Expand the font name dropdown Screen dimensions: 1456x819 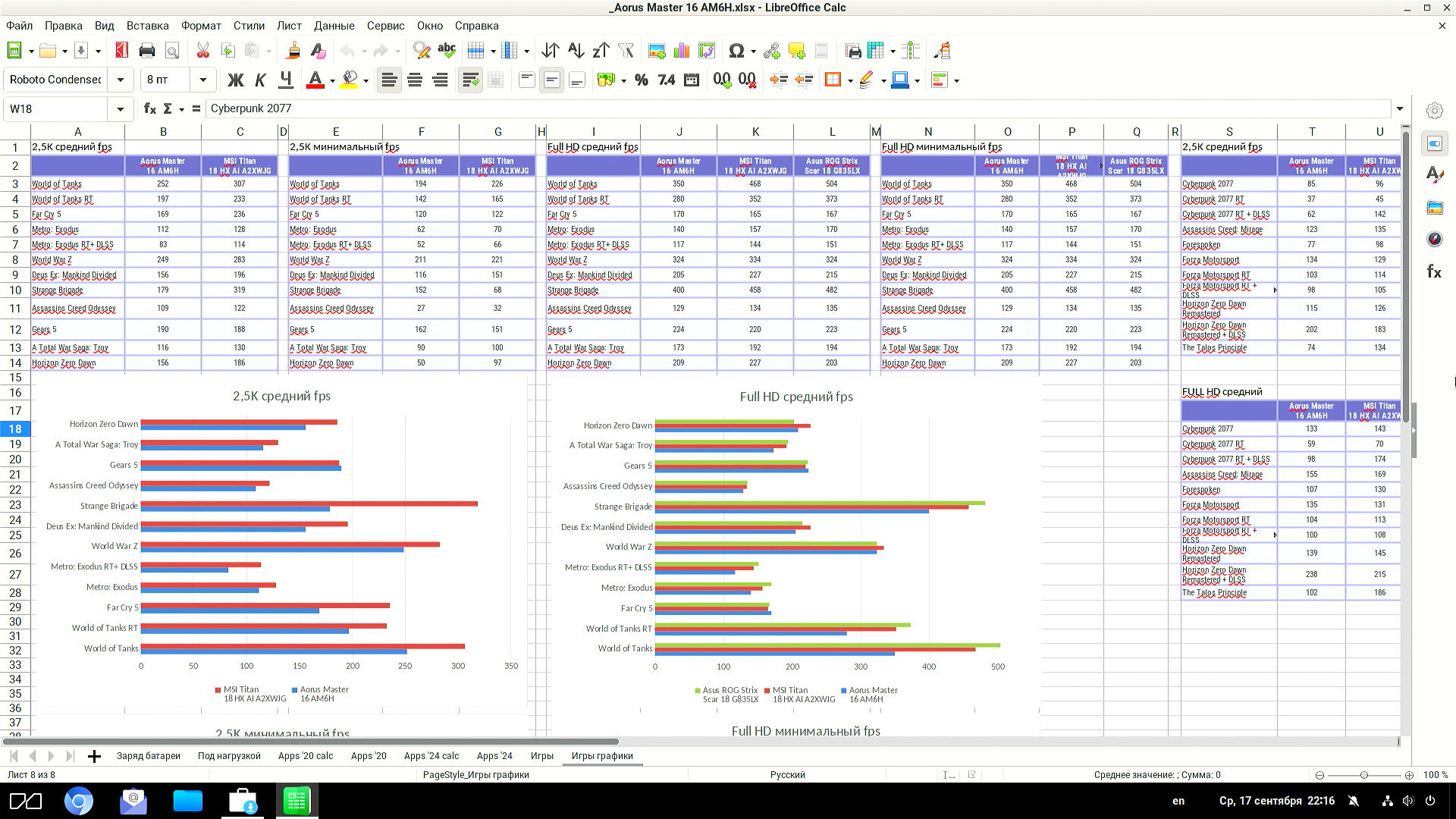120,80
